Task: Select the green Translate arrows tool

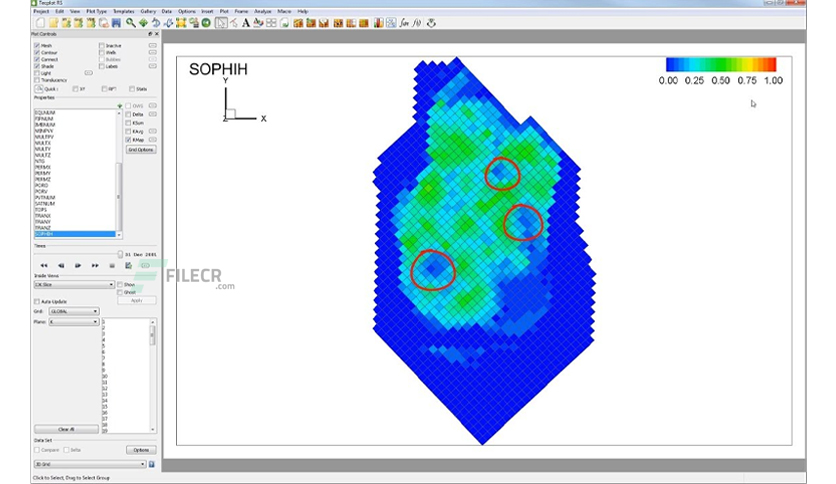Action: pyautogui.click(x=143, y=23)
